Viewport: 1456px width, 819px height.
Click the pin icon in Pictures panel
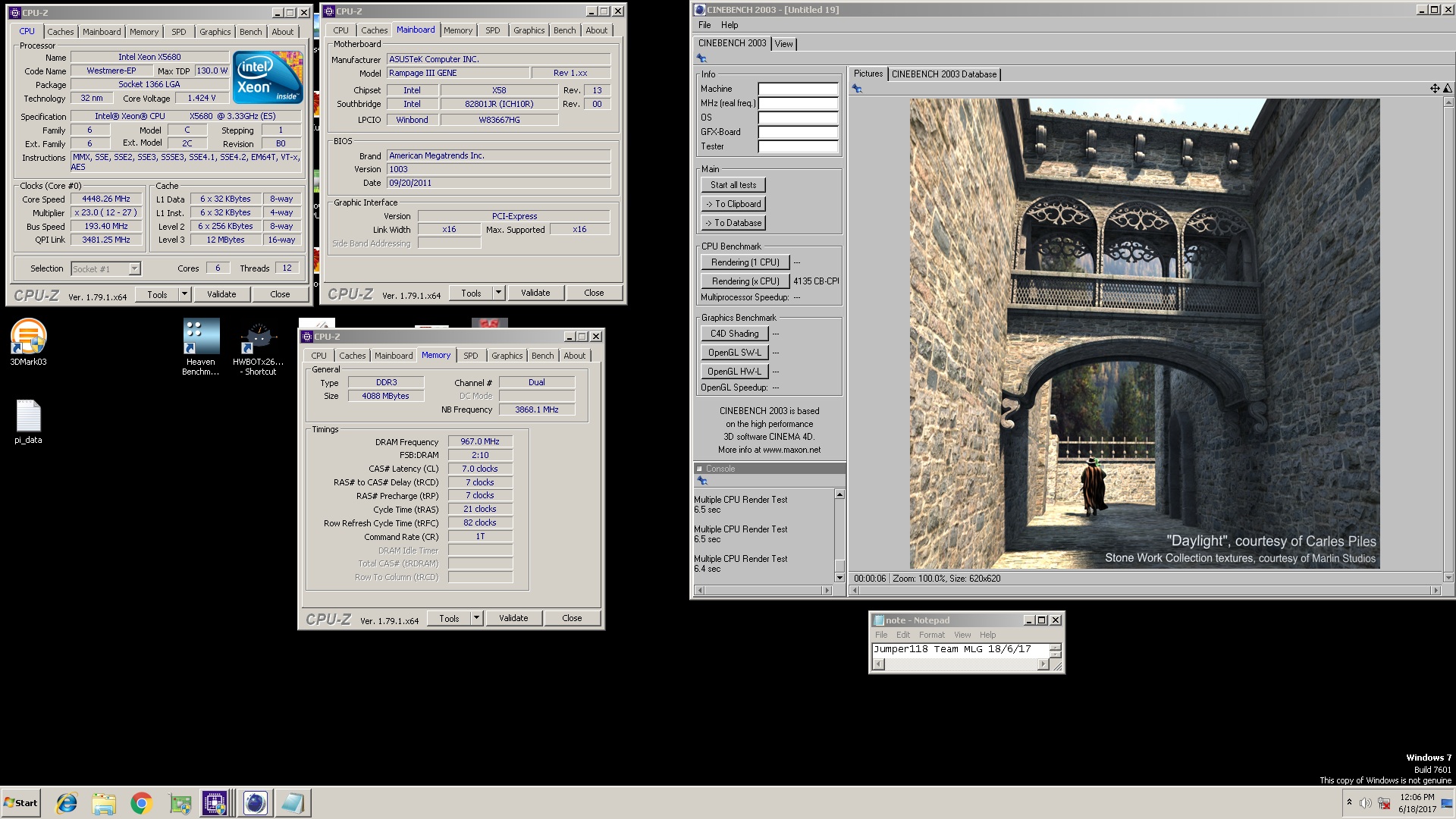tap(857, 89)
